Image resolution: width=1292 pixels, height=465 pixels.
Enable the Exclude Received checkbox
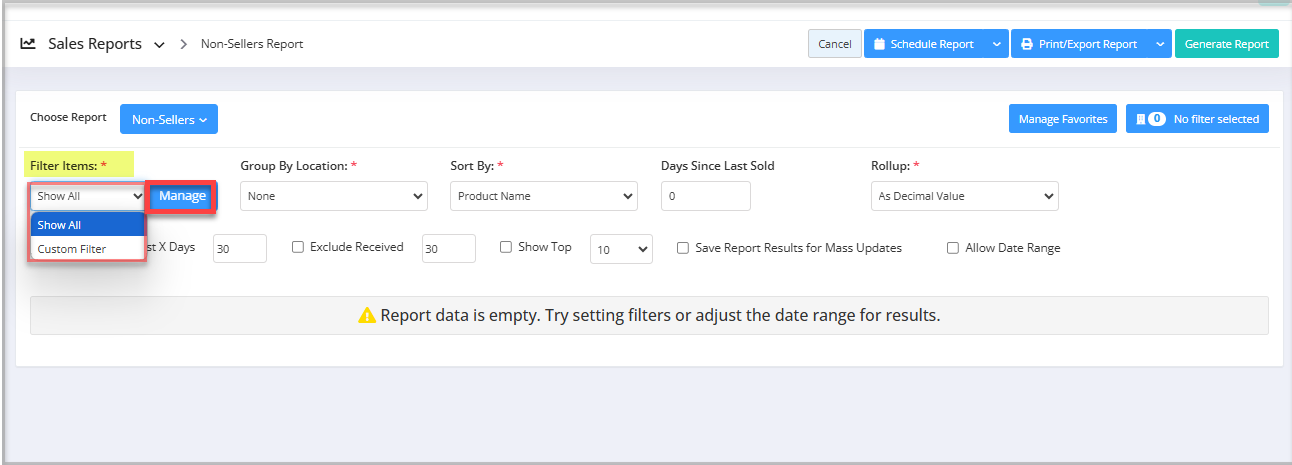point(298,247)
